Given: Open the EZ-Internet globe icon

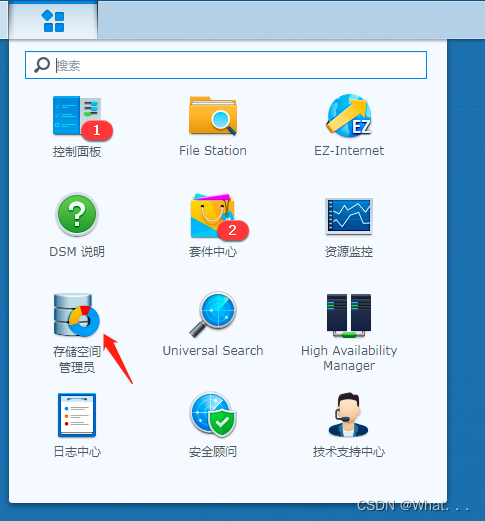Looking at the screenshot, I should click(349, 115).
